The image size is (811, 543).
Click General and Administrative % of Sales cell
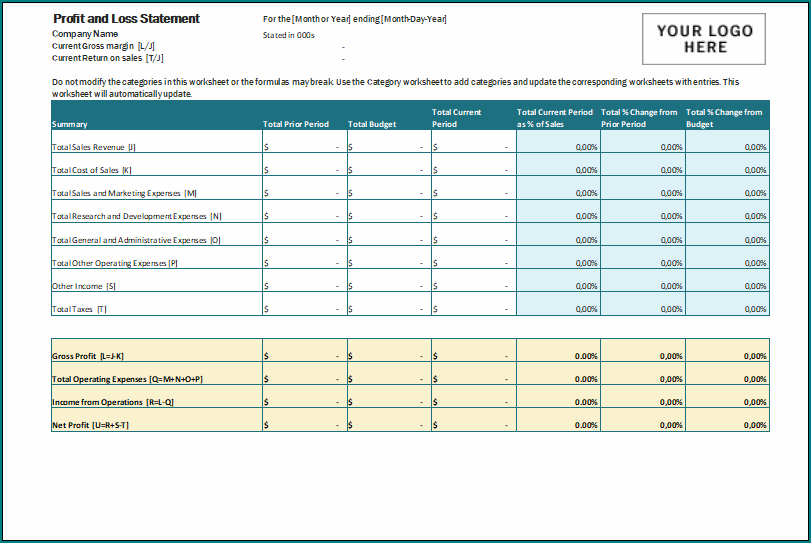tap(559, 234)
